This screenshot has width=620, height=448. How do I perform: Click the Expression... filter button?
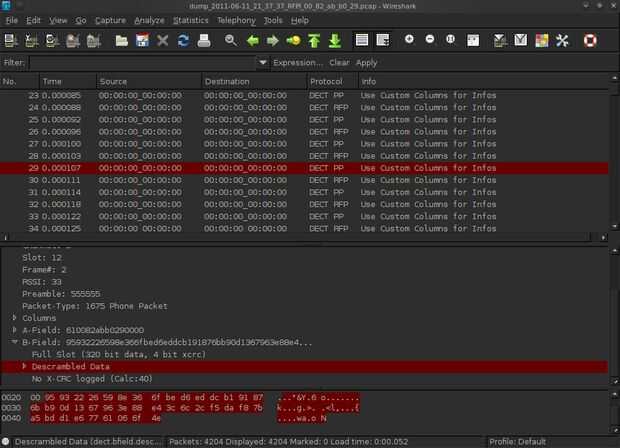(x=297, y=62)
